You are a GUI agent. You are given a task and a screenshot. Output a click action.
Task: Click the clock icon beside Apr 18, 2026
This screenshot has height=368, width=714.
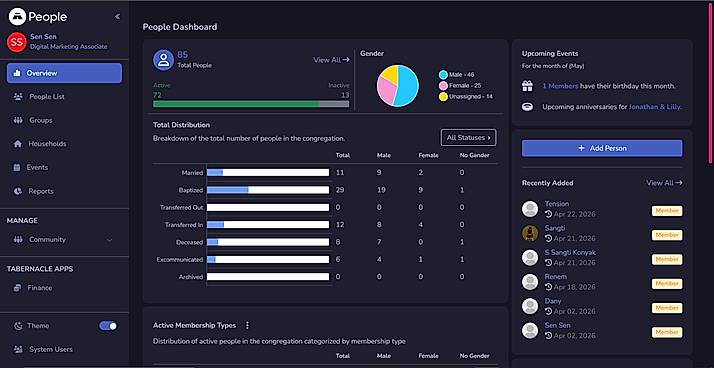549,287
